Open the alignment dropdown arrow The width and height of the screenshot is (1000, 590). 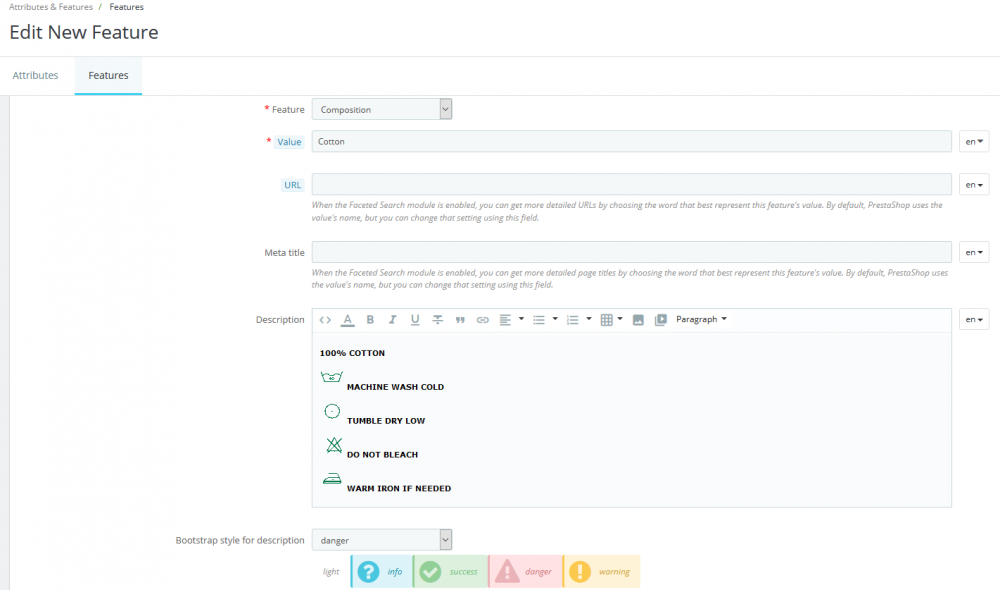[x=521, y=319]
